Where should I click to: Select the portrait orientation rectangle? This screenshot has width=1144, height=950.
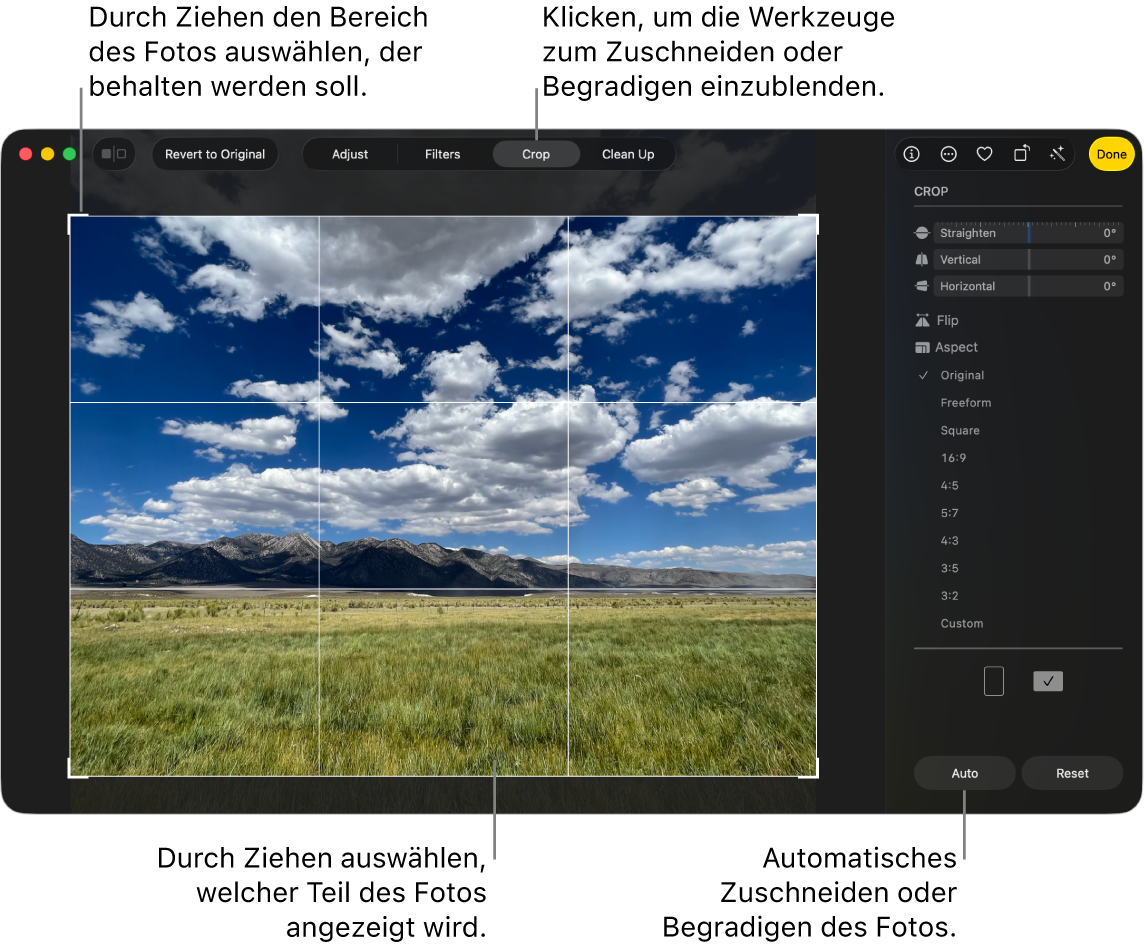[993, 681]
